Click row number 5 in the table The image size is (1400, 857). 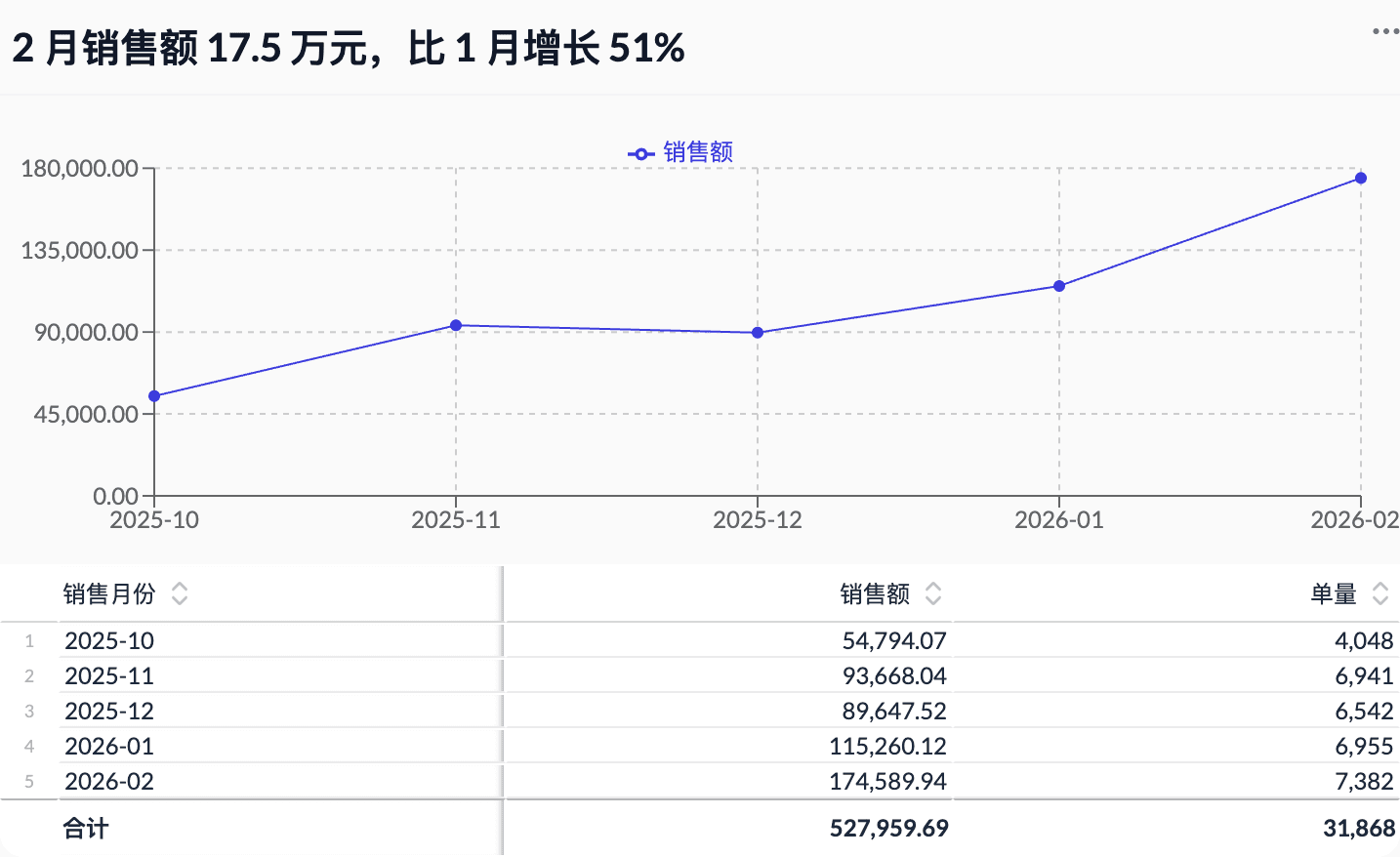[29, 782]
